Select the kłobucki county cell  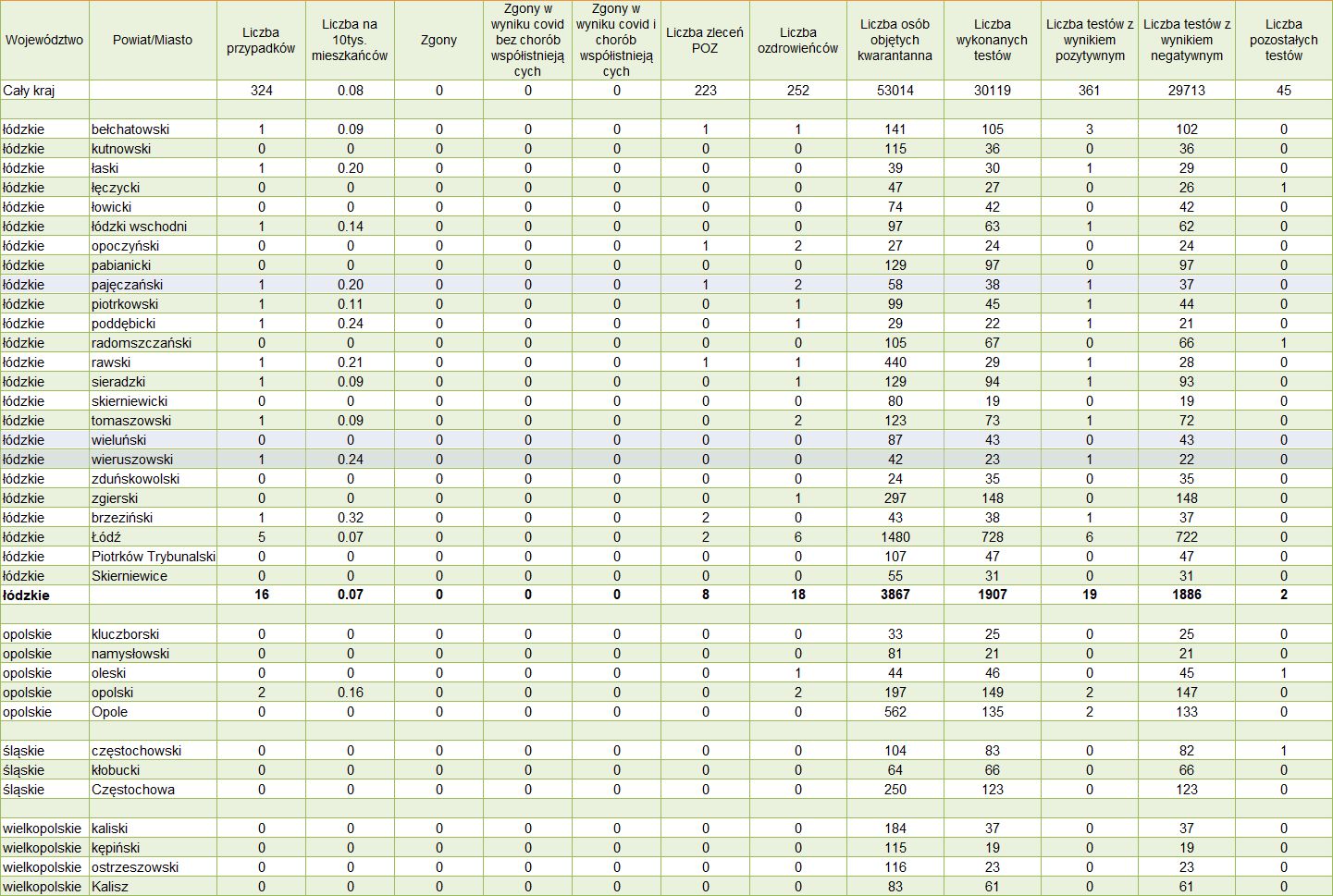(x=153, y=770)
